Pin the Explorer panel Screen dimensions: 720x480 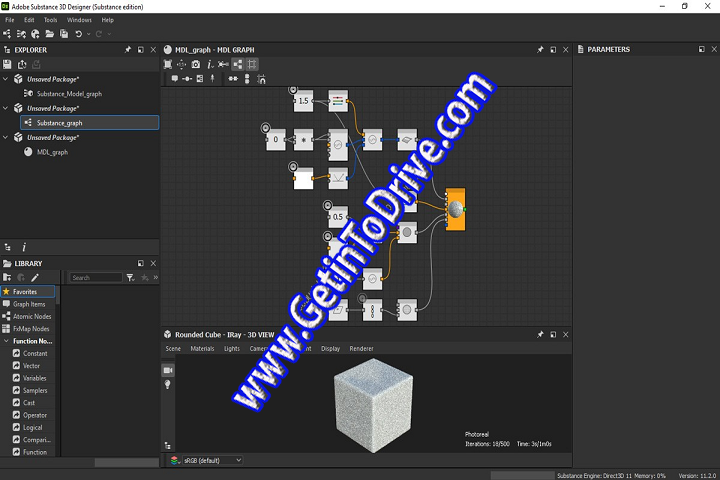point(128,50)
